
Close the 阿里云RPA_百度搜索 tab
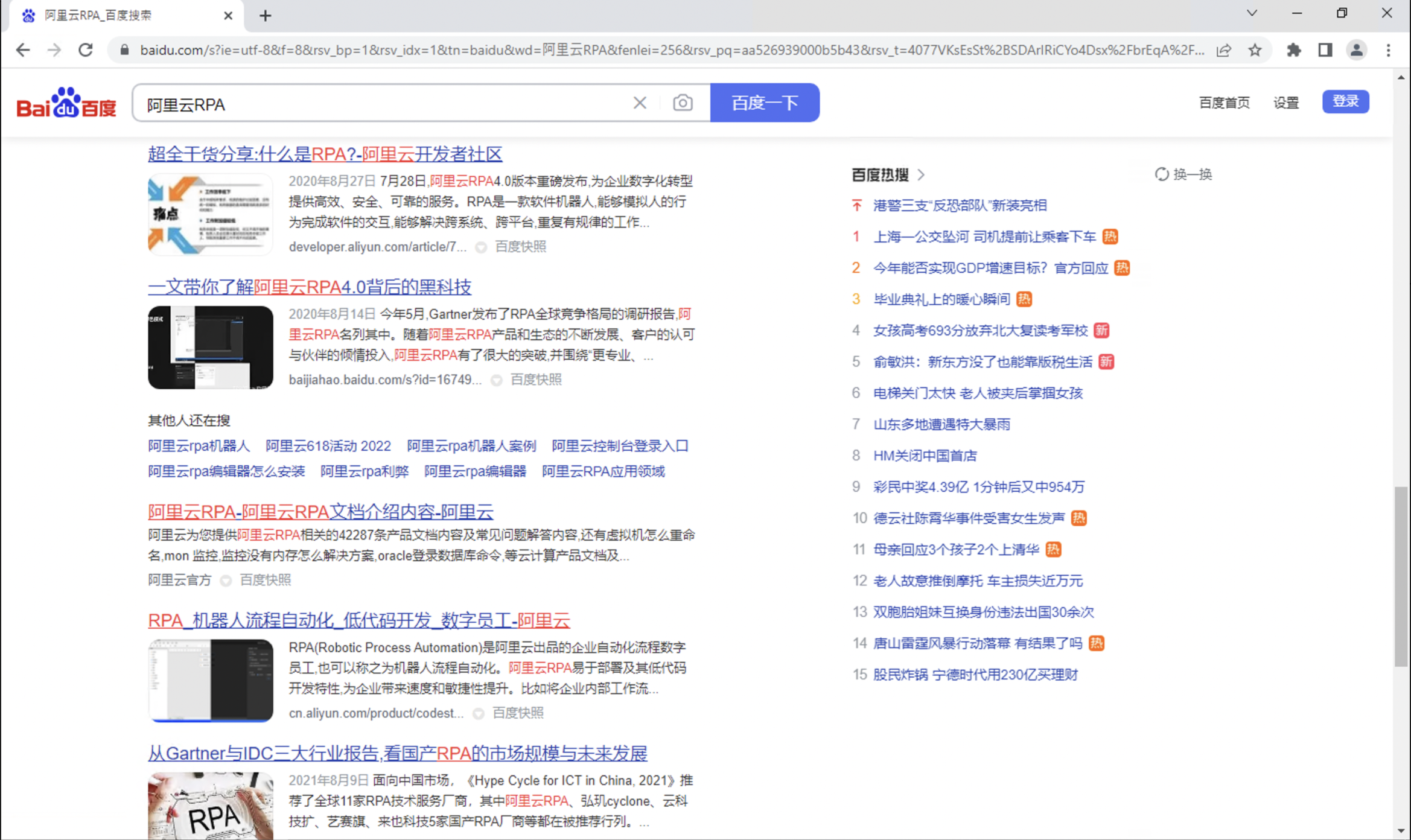[x=228, y=16]
